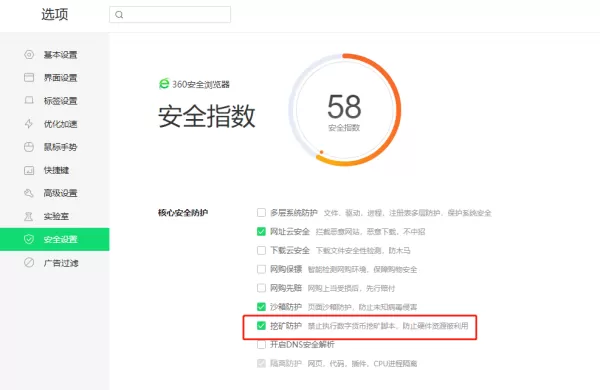Select 鼠标手势 in sidebar
Viewport: 600px width, 390px height.
point(55,147)
